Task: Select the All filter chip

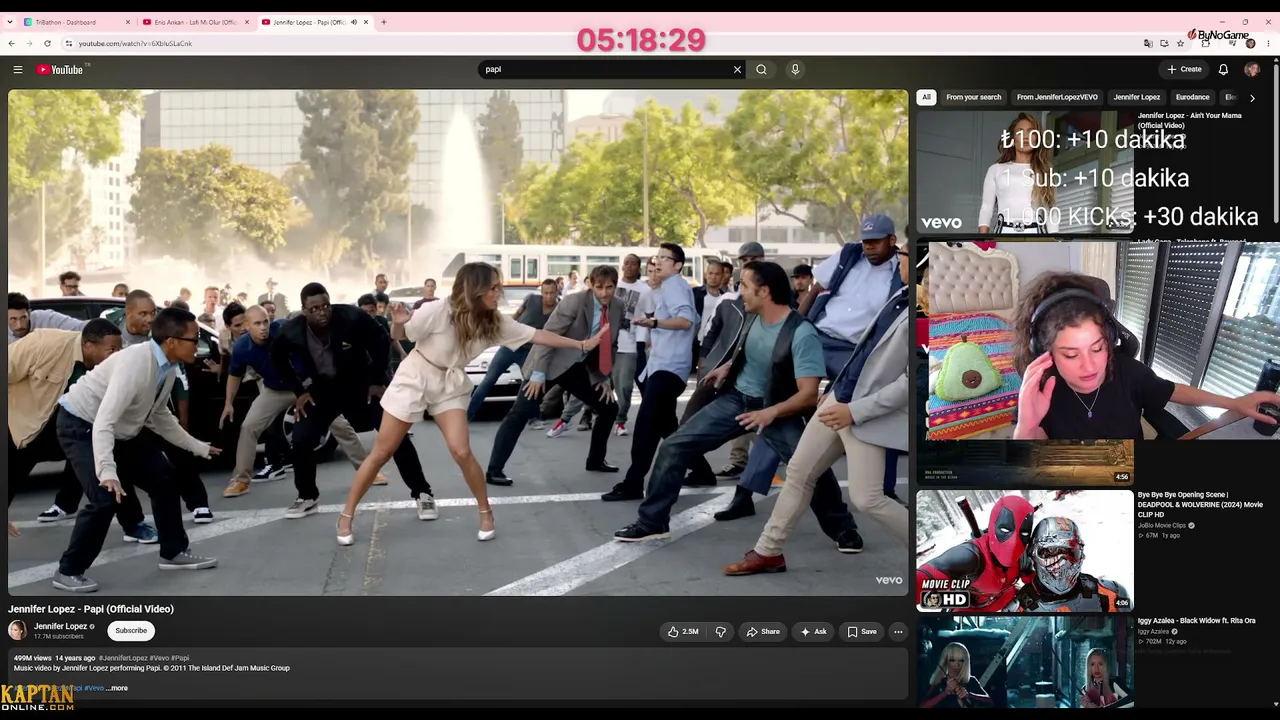Action: pyautogui.click(x=926, y=97)
